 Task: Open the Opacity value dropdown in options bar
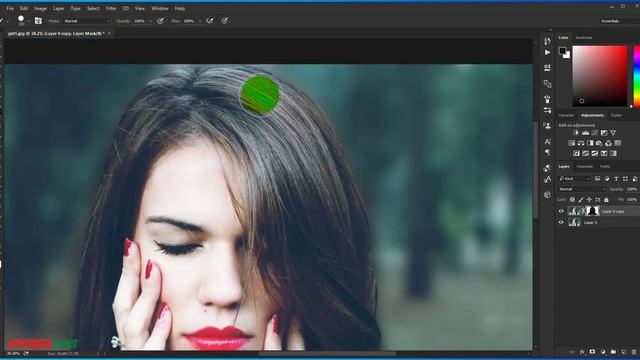click(150, 21)
